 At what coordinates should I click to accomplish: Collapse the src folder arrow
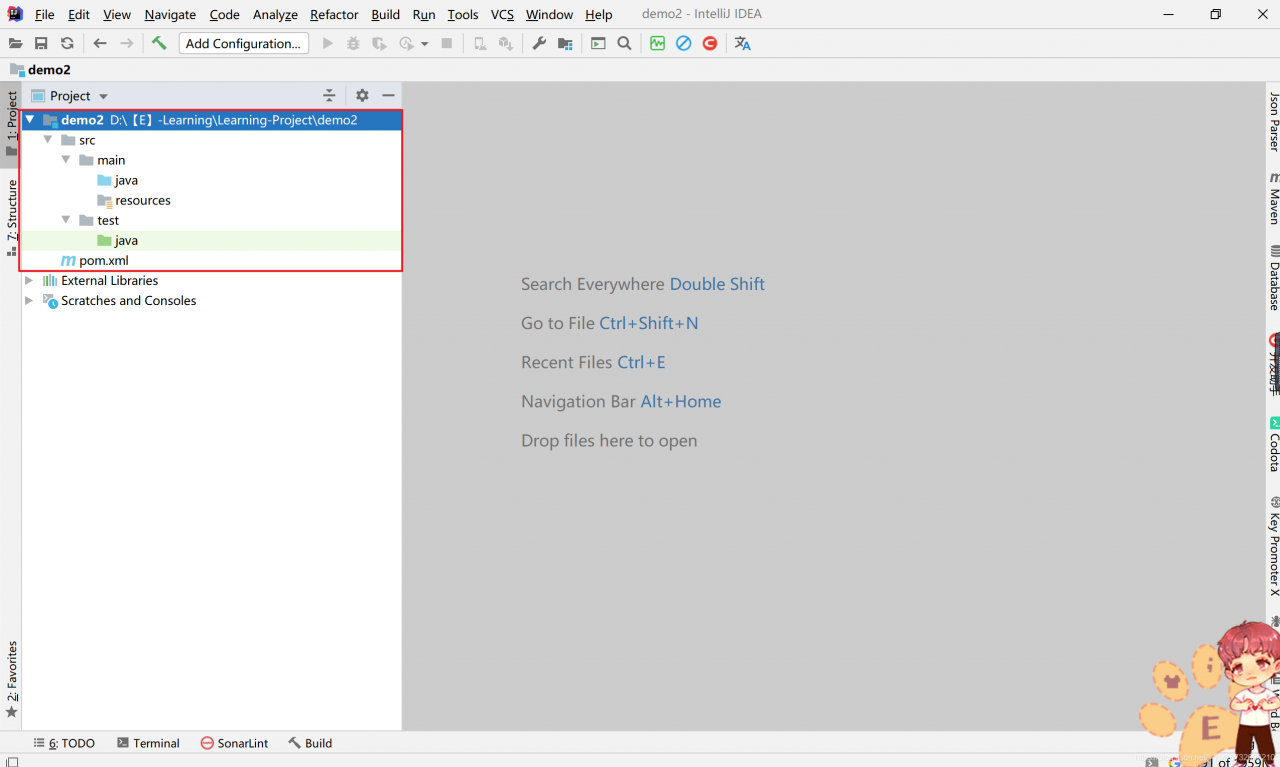(x=48, y=140)
